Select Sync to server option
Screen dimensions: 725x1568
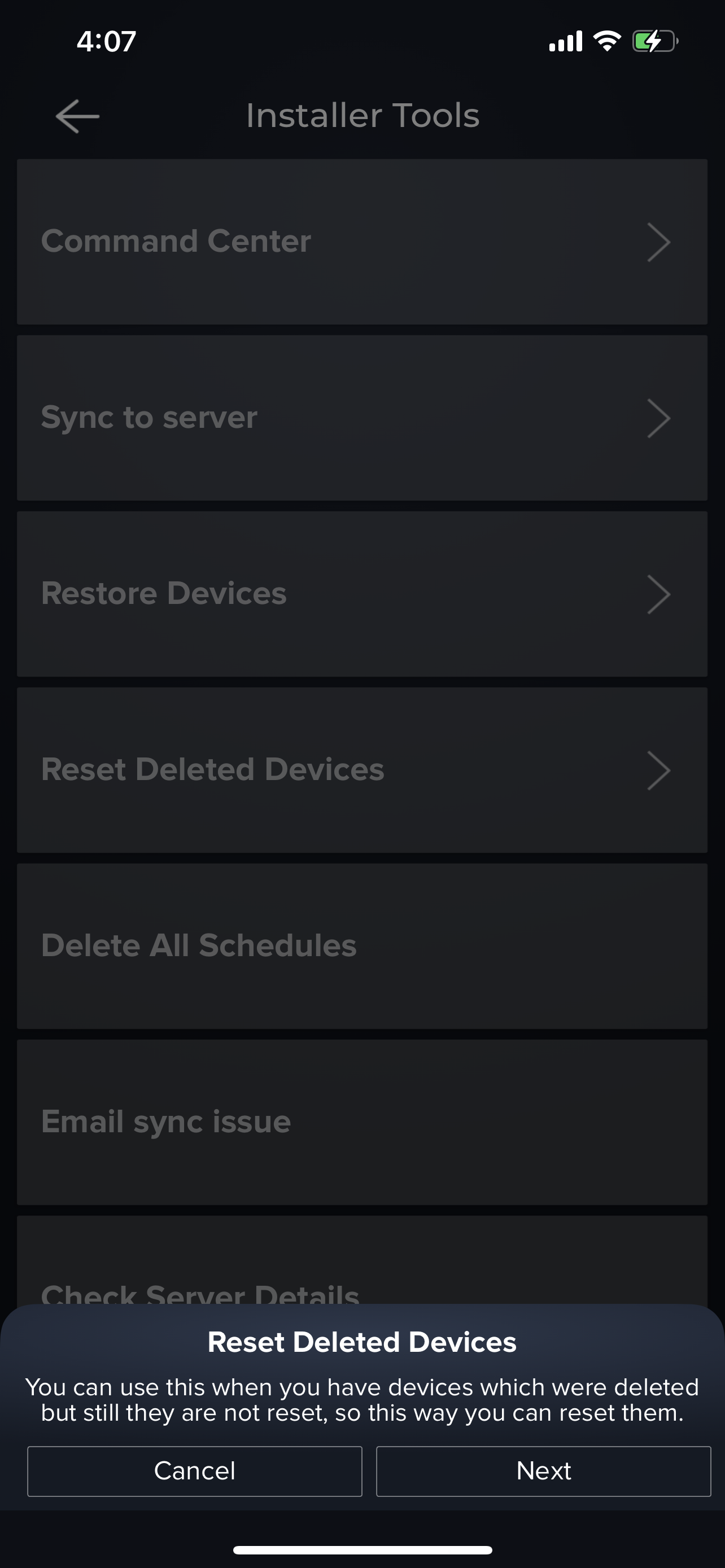[150, 418]
